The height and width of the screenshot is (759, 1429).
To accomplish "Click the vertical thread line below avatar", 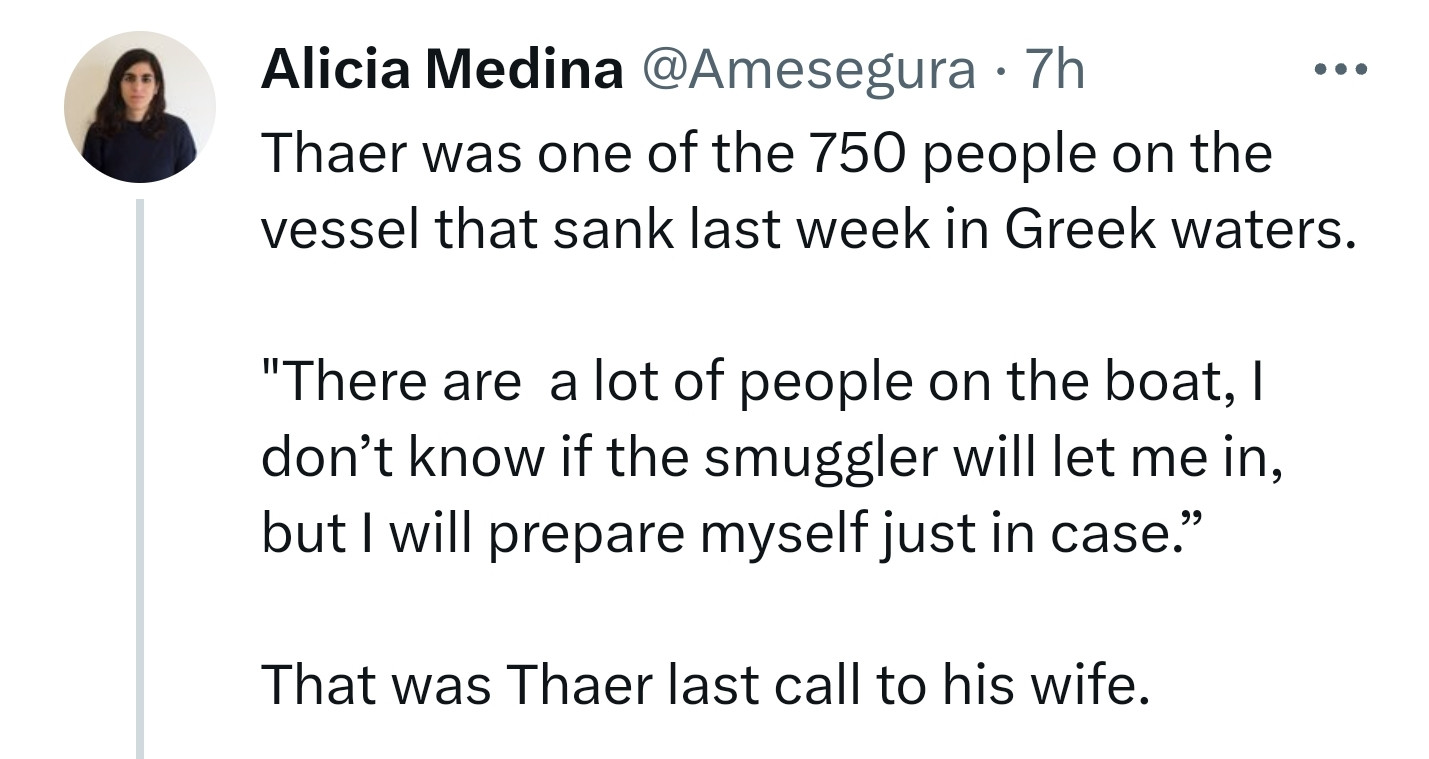I will [x=140, y=478].
